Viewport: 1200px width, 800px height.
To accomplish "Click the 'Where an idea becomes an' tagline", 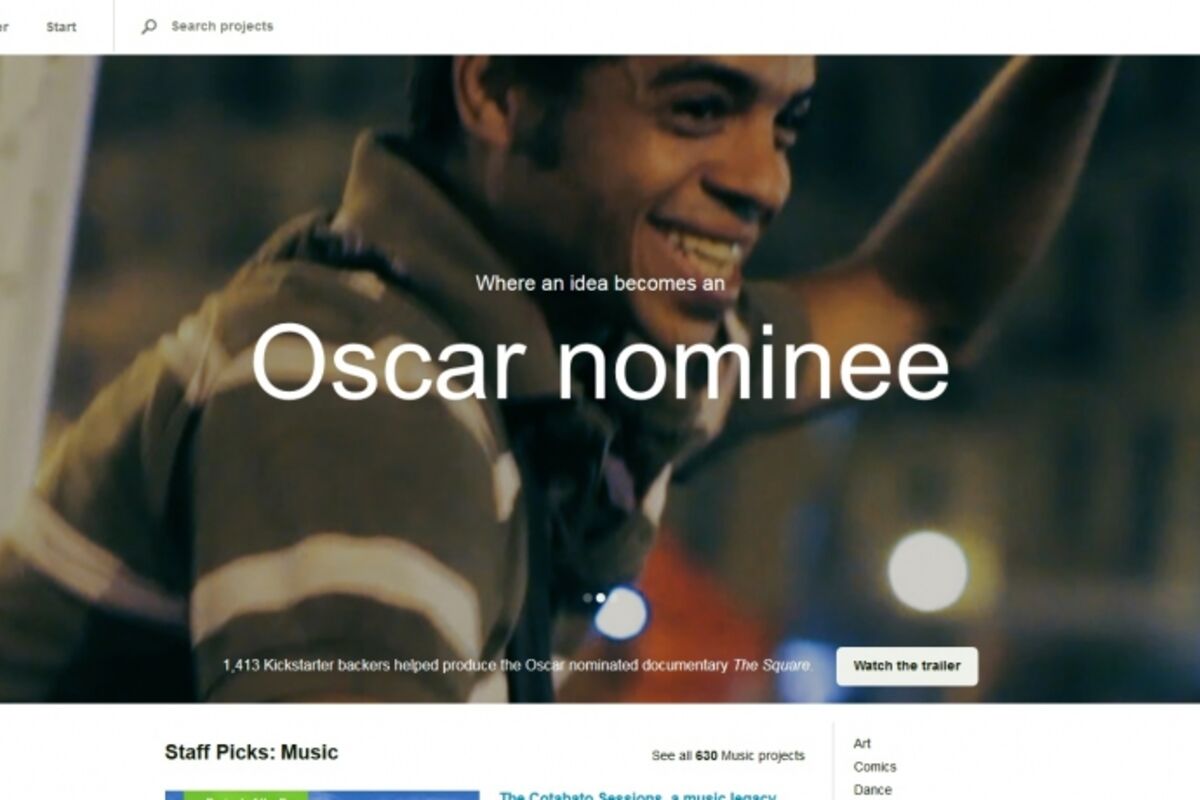I will click(600, 284).
